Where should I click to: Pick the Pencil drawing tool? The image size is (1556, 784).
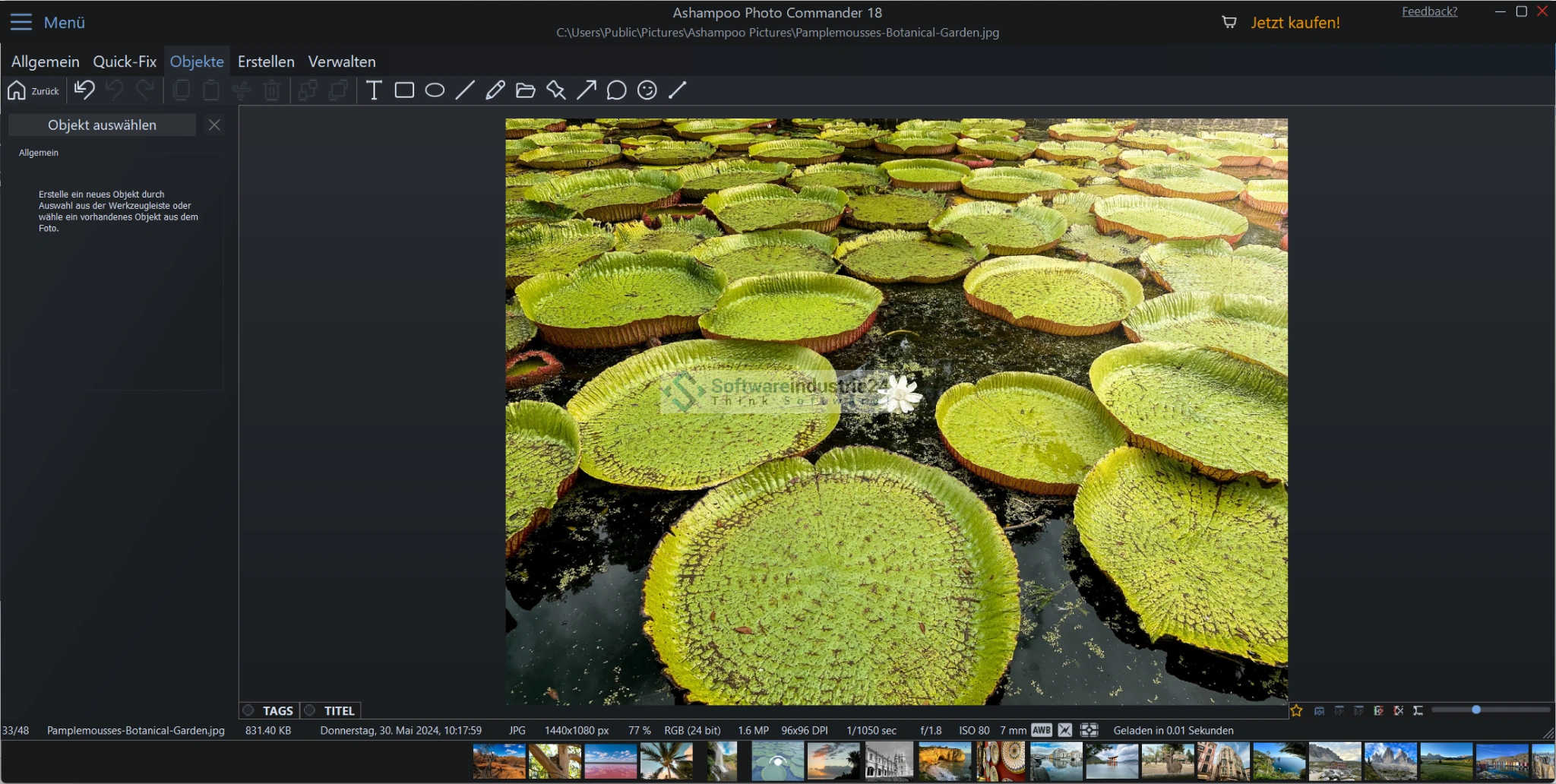click(495, 90)
